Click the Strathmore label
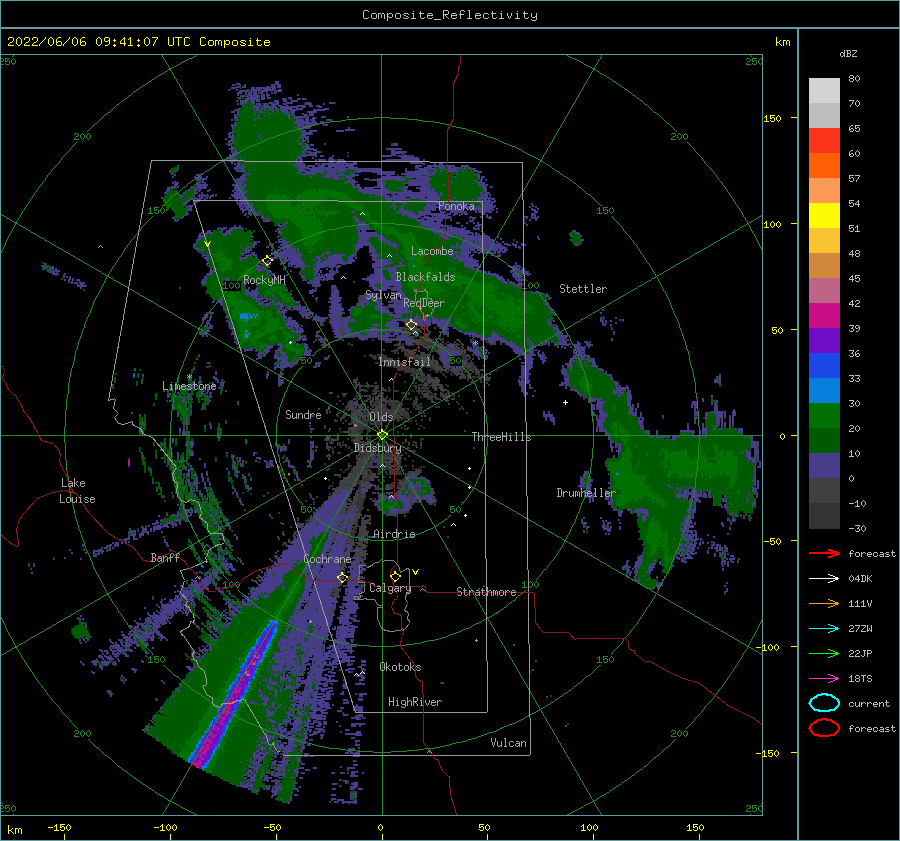This screenshot has height=841, width=900. [x=486, y=592]
